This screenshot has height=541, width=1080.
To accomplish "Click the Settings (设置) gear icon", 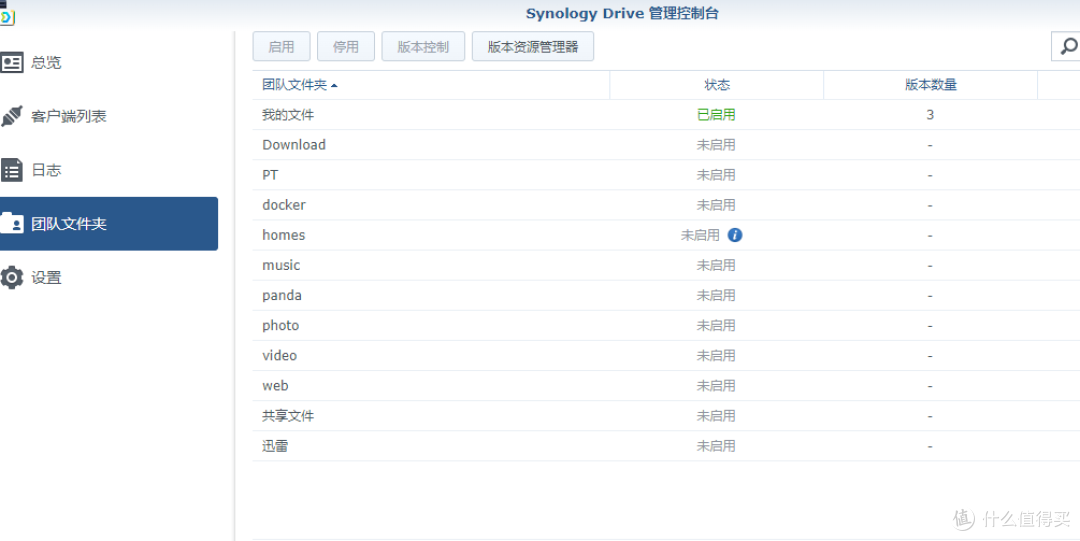I will point(12,277).
